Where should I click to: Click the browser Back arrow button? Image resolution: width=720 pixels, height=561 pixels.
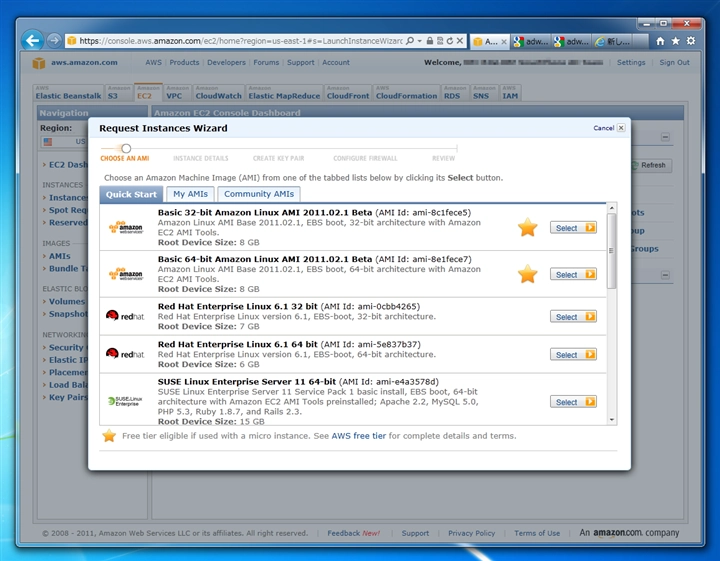(32, 41)
